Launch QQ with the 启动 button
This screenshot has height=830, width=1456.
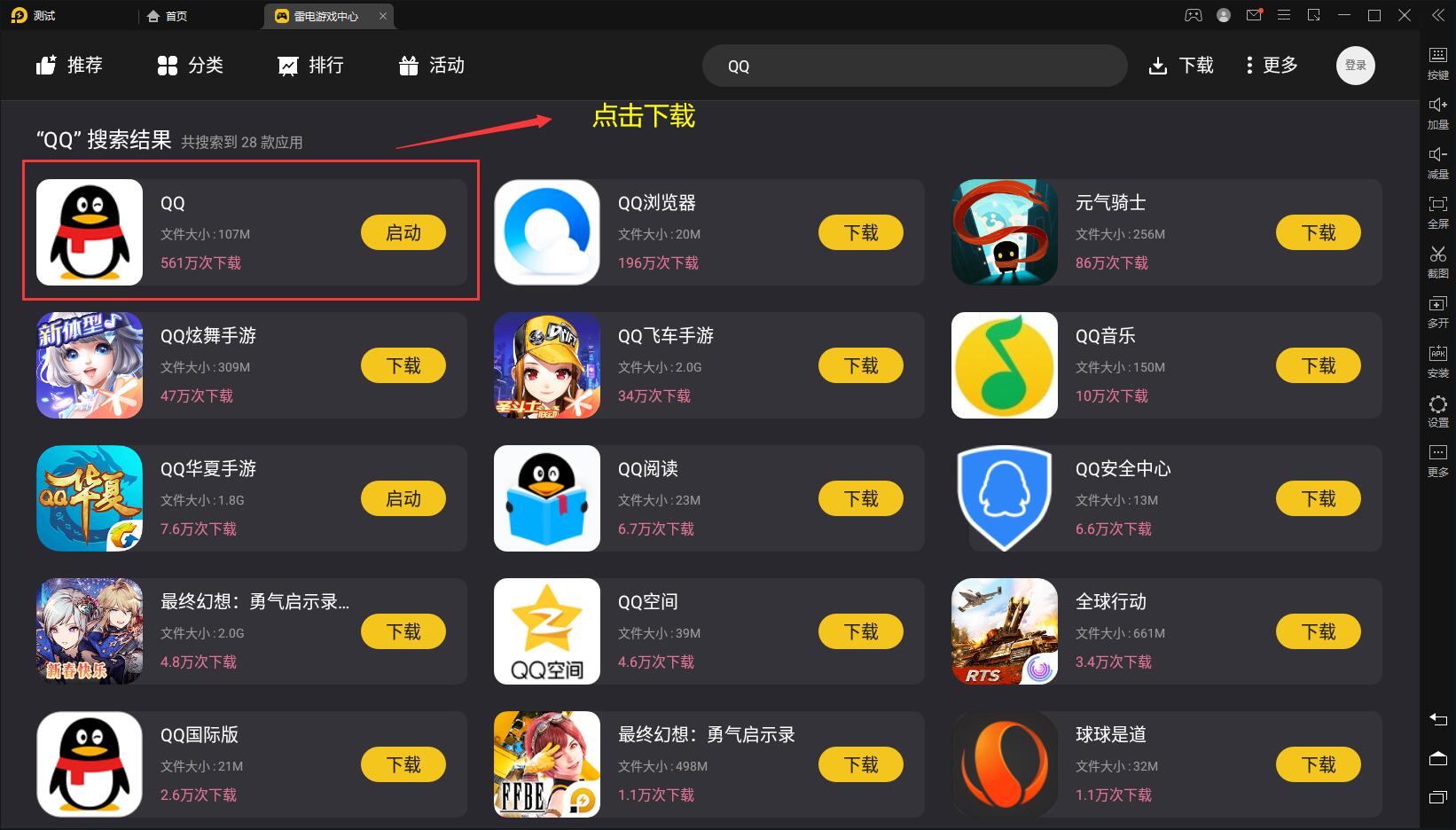point(403,232)
